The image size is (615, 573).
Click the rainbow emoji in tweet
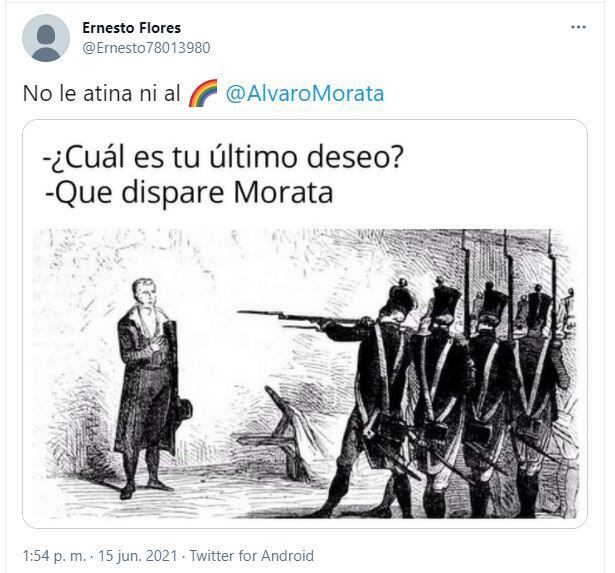(203, 93)
